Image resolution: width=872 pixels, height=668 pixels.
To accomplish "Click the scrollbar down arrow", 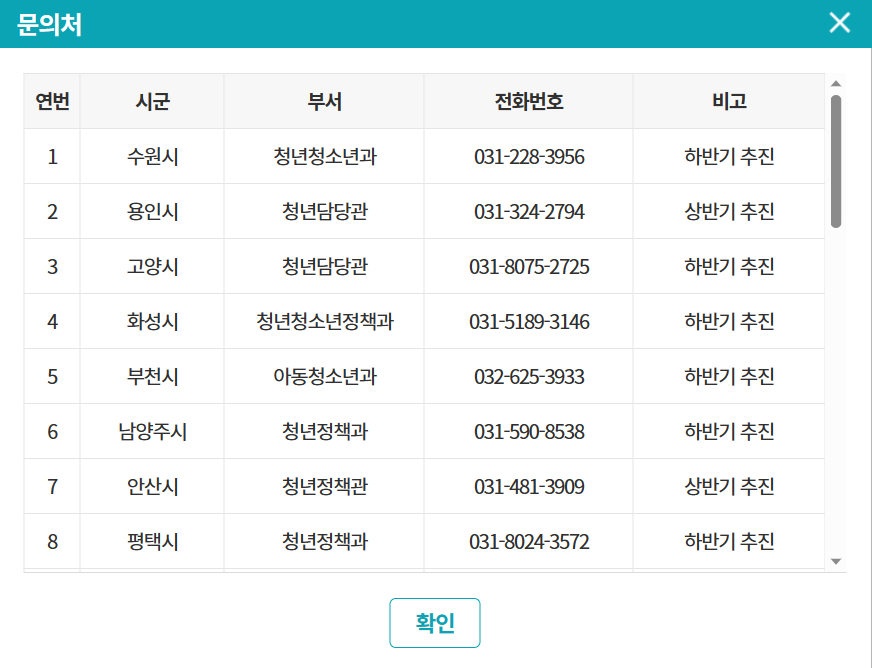I will (x=836, y=560).
